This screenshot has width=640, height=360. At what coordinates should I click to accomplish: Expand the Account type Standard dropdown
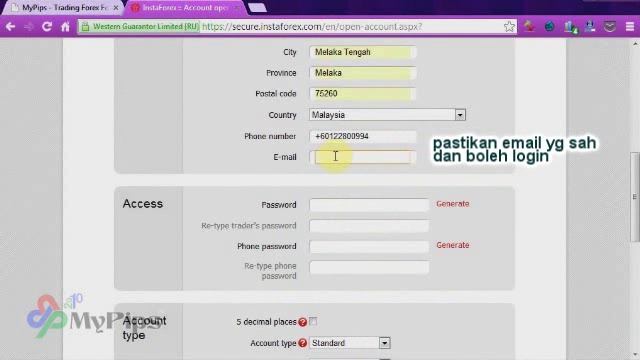coord(350,343)
